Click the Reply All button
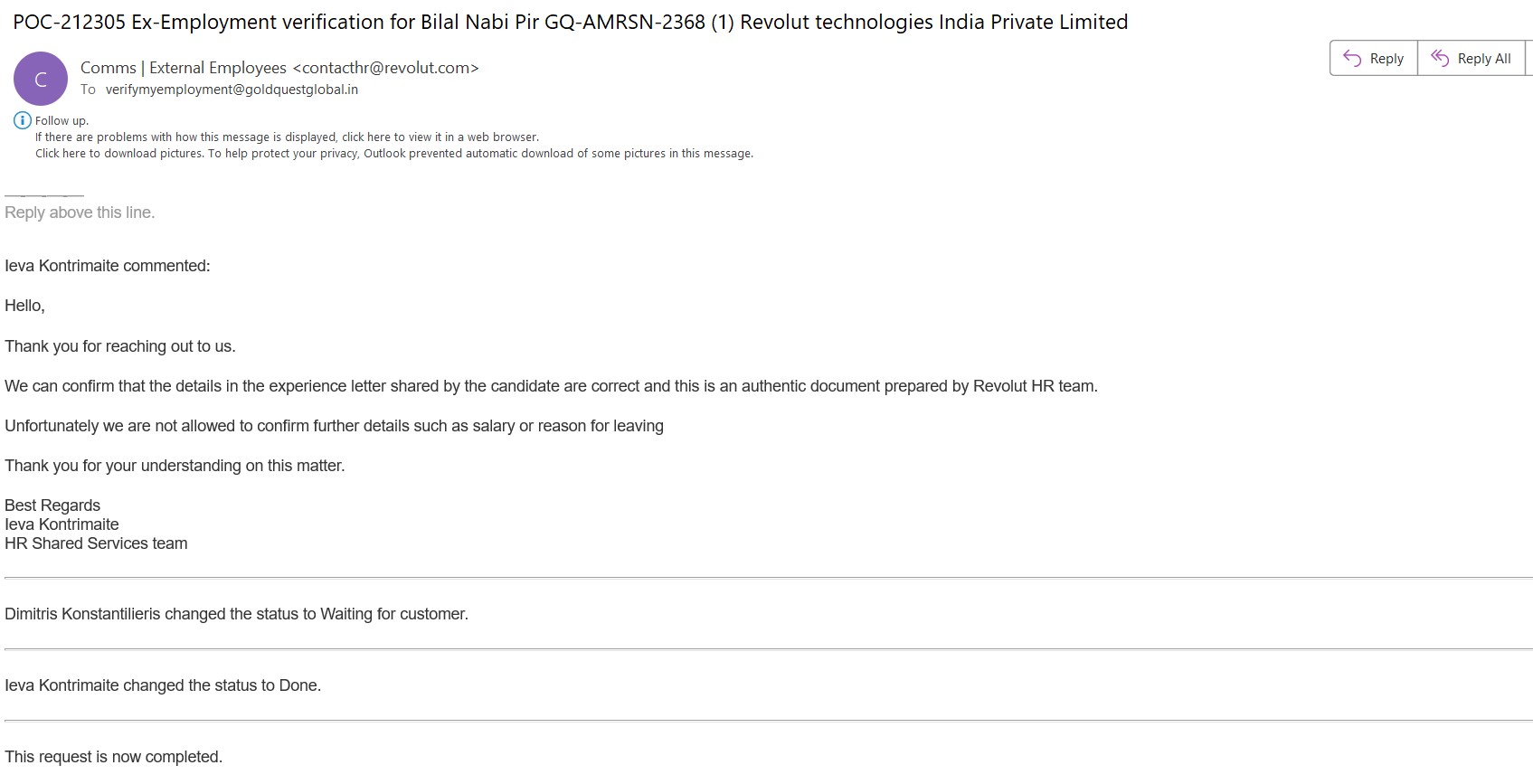The image size is (1533, 784). (1471, 59)
